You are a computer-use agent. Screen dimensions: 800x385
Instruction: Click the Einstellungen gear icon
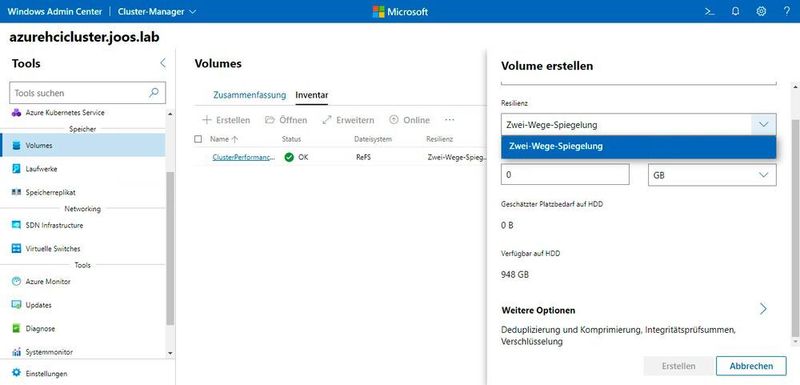(16, 373)
